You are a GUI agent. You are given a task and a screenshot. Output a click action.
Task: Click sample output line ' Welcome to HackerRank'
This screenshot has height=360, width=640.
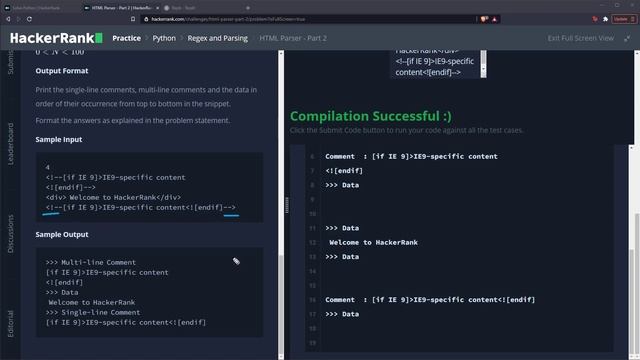[92, 302]
